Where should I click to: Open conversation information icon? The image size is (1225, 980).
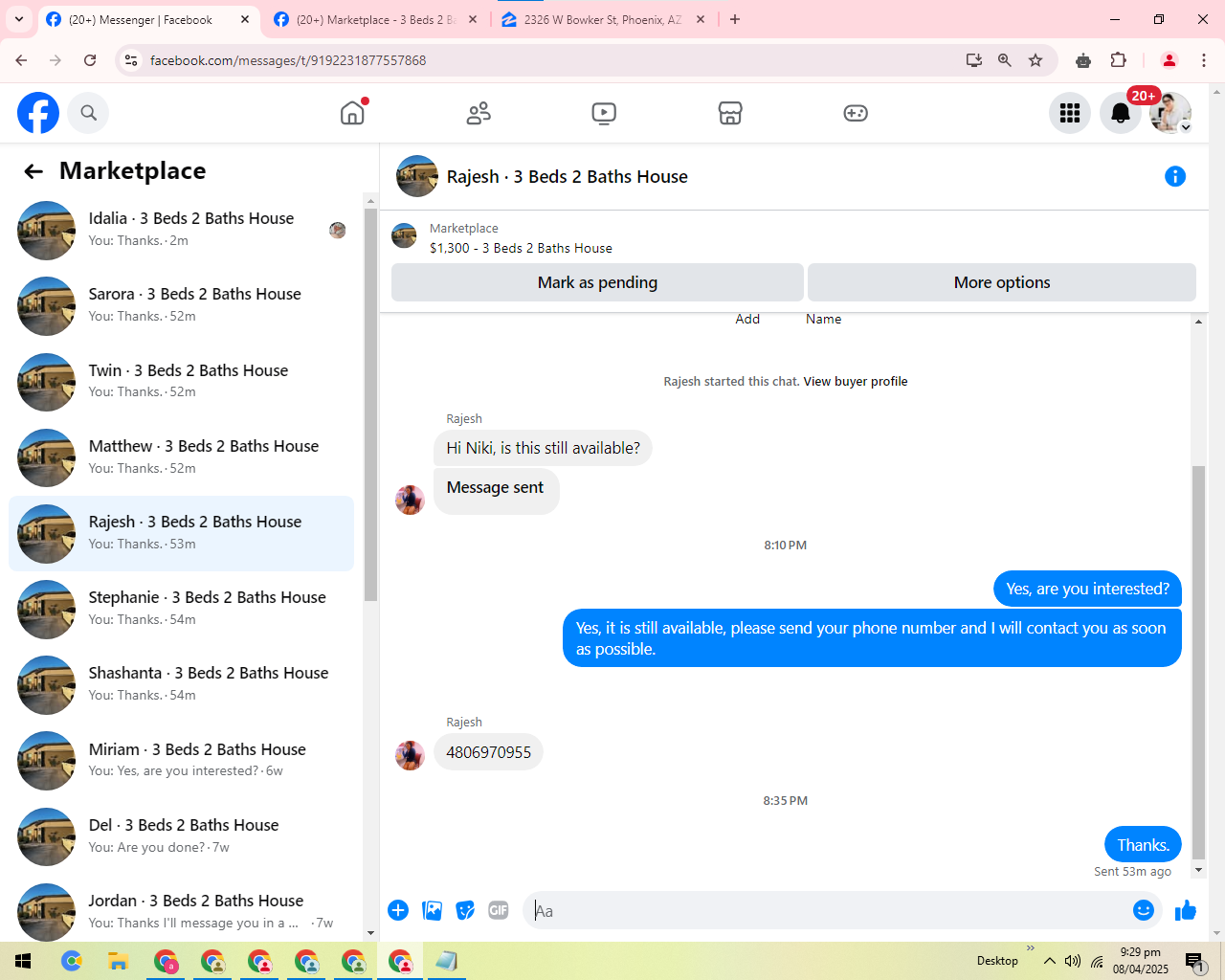1175,176
